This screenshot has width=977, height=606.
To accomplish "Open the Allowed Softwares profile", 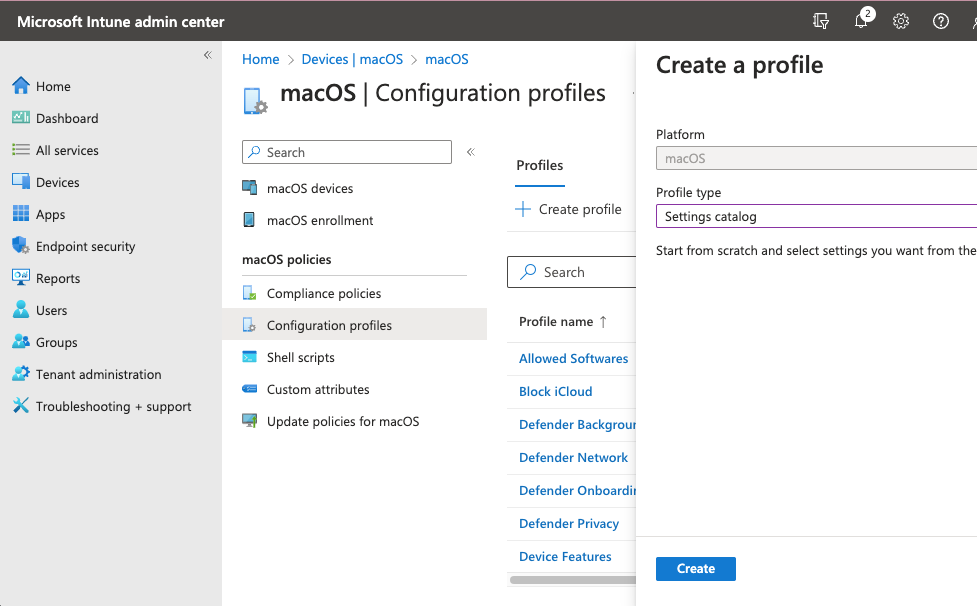I will tap(573, 359).
